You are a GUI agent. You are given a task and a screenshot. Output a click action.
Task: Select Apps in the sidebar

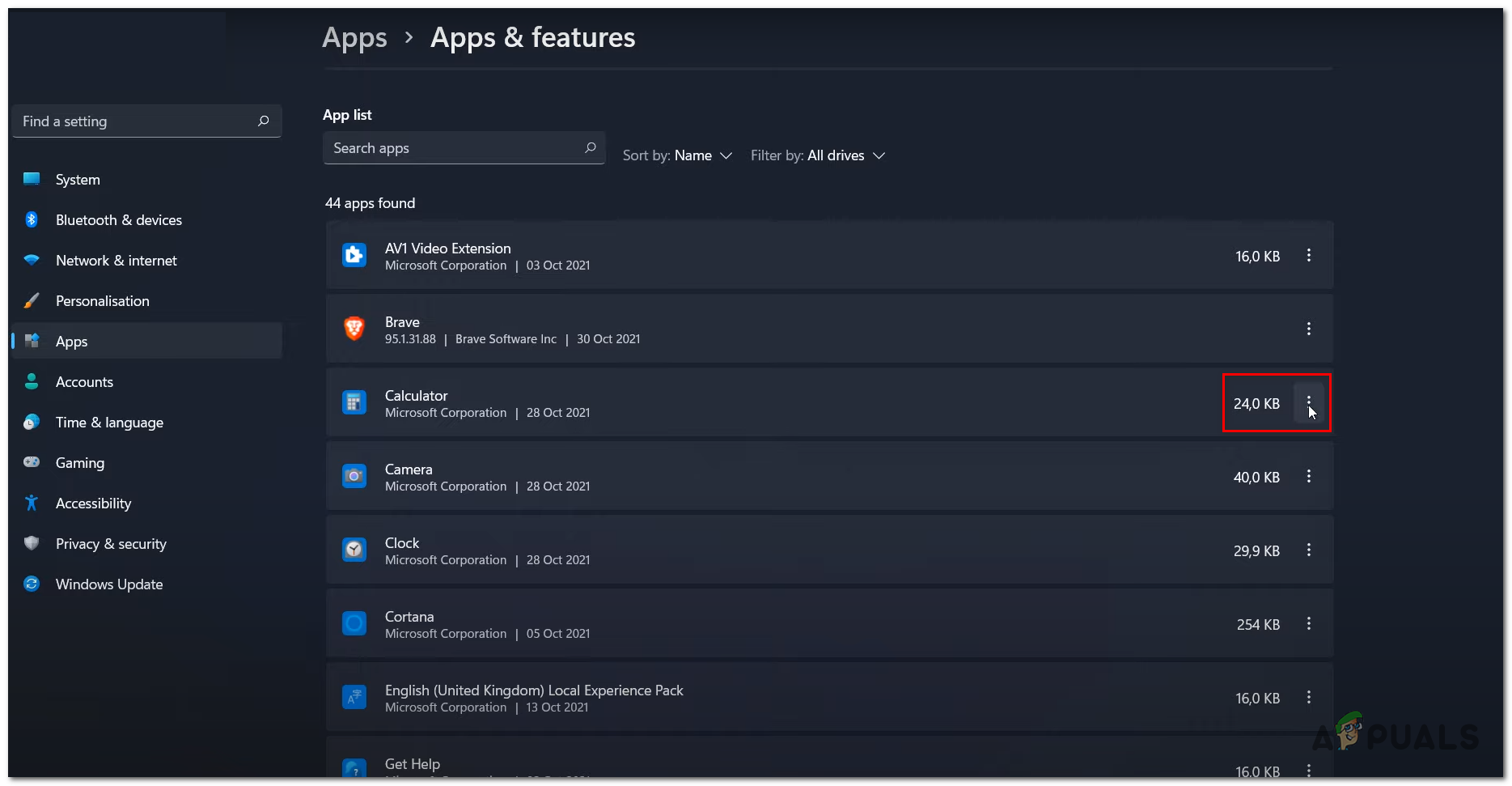coord(71,341)
